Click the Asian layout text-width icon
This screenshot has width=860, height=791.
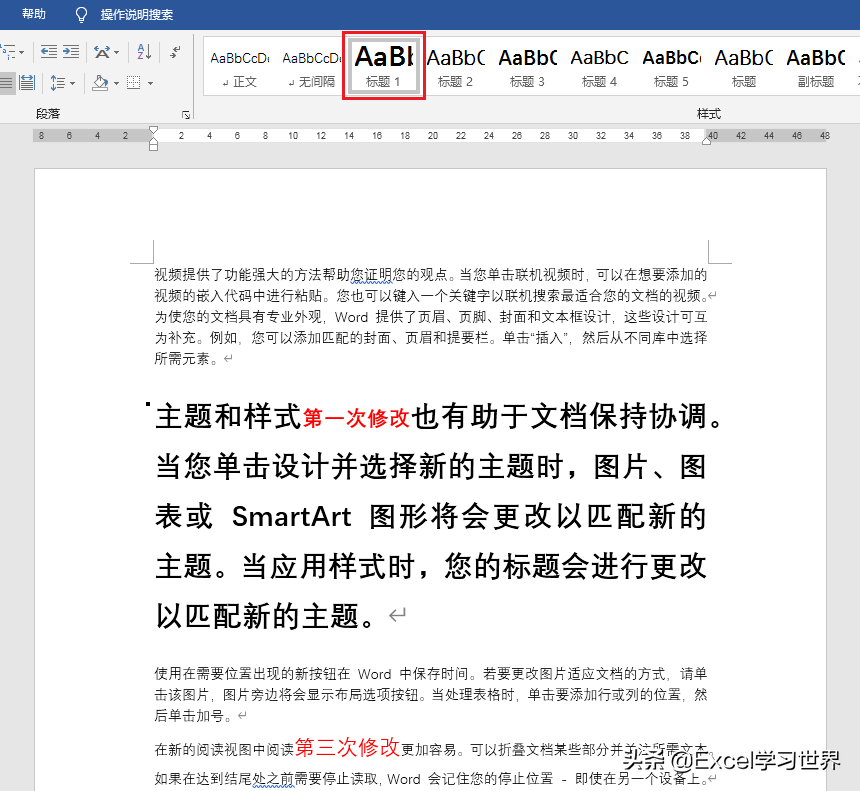click(x=102, y=52)
